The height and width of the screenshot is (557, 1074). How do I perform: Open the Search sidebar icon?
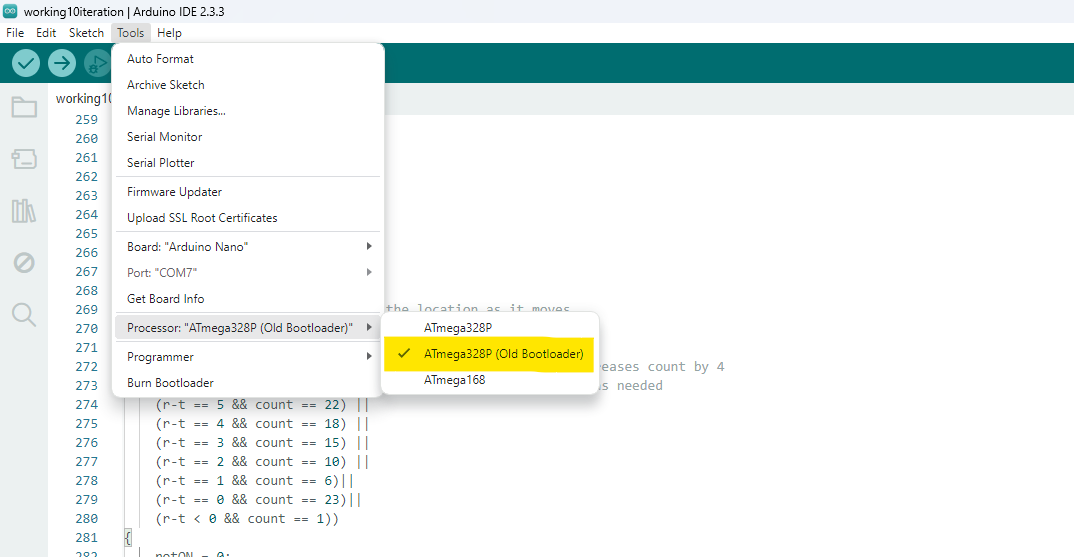(24, 314)
